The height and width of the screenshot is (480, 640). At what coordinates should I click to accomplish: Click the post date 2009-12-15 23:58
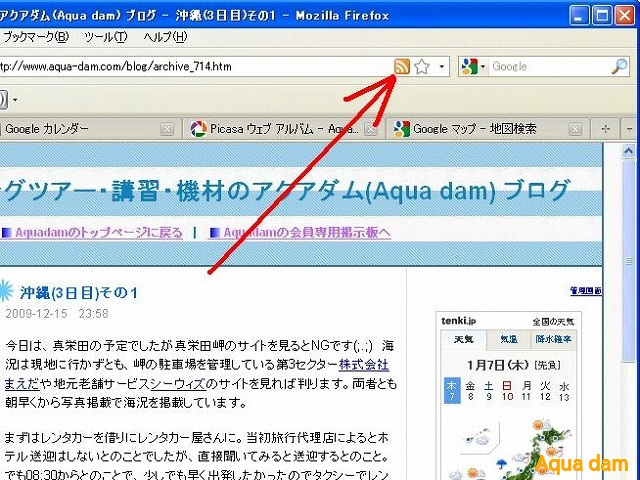pos(57,313)
